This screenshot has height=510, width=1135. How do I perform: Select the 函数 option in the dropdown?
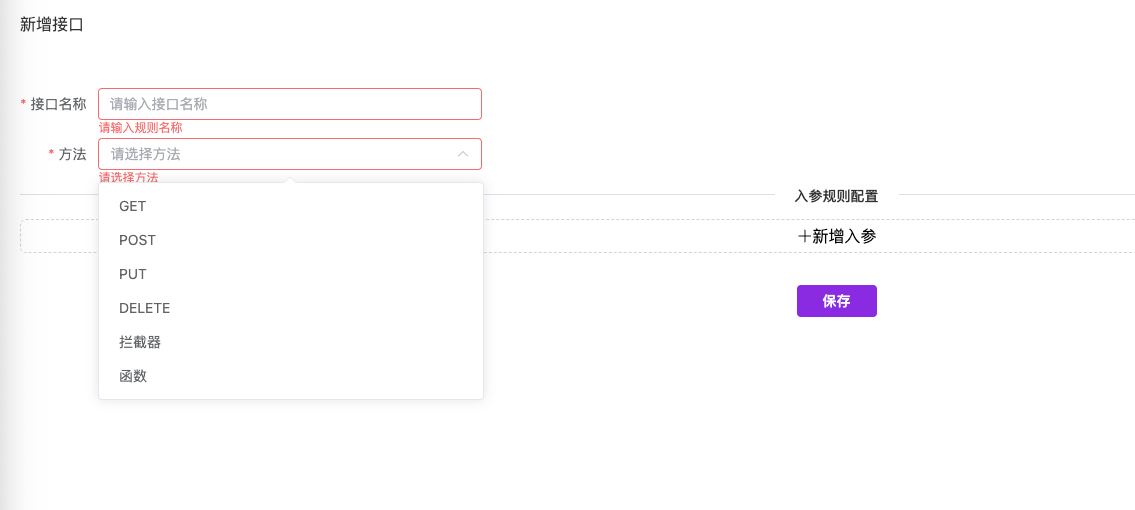click(133, 376)
